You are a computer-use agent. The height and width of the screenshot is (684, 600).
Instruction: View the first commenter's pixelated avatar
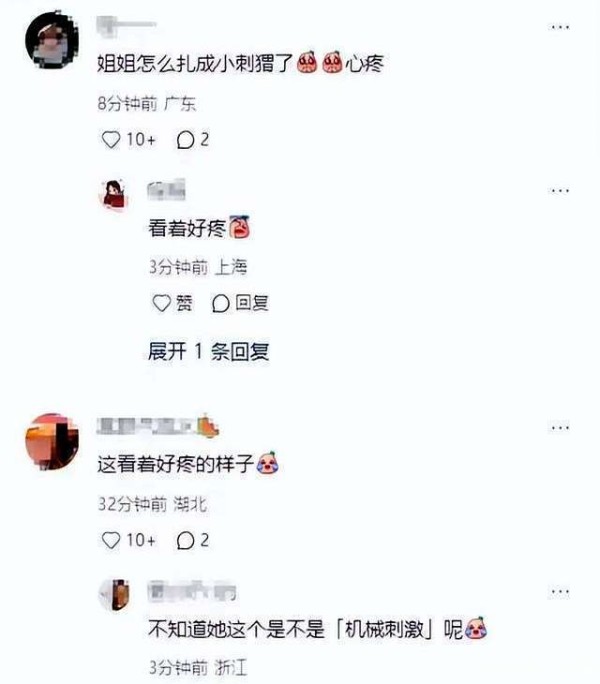[52, 40]
